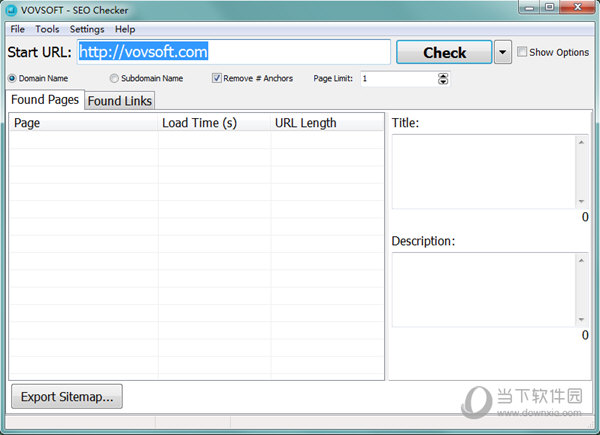Sort by the URL Length column header
This screenshot has height=435, width=600.
coord(327,123)
